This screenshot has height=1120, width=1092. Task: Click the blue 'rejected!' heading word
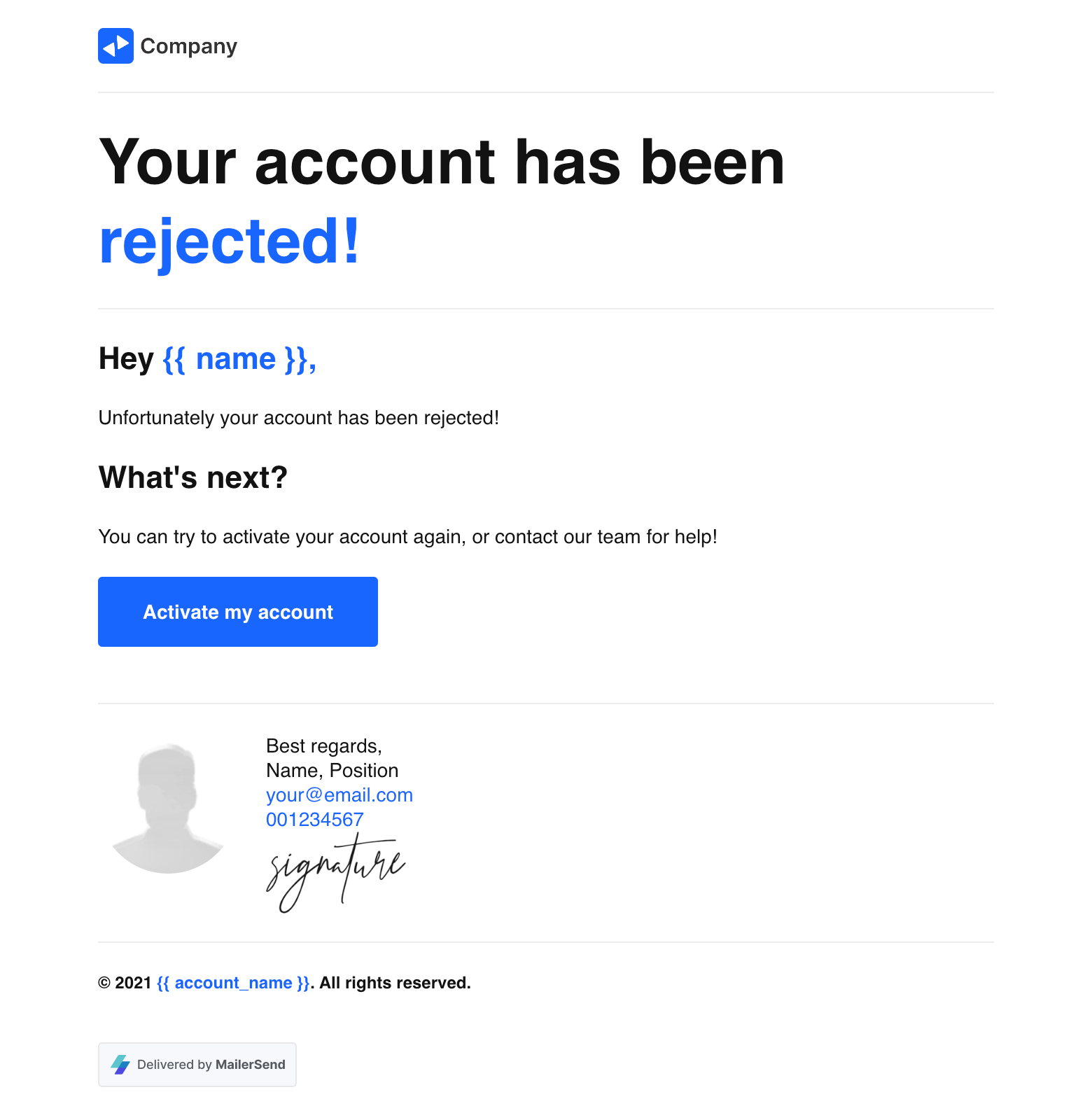pyautogui.click(x=229, y=241)
